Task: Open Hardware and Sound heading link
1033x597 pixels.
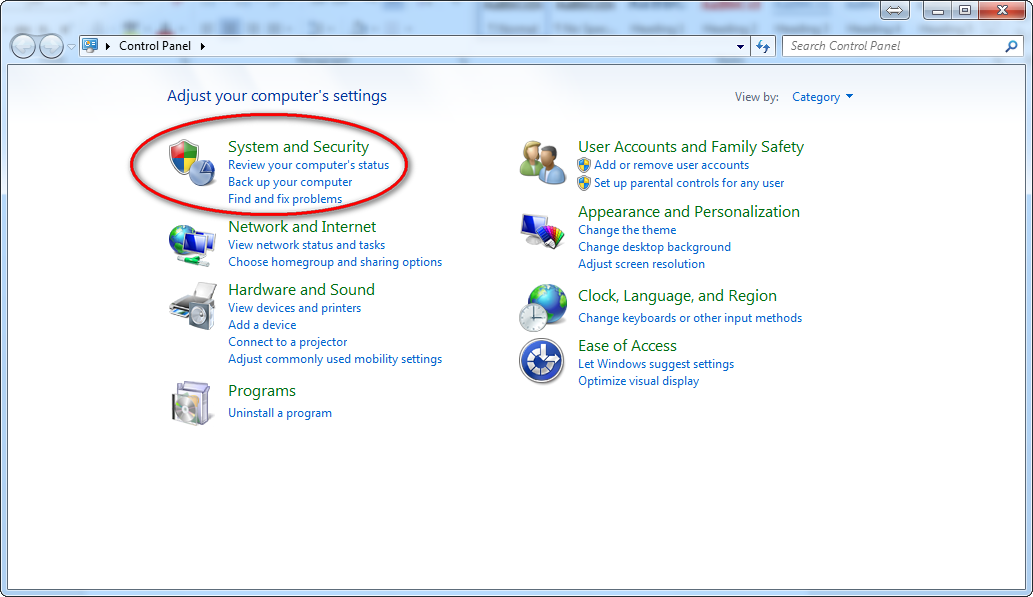Action: tap(301, 290)
